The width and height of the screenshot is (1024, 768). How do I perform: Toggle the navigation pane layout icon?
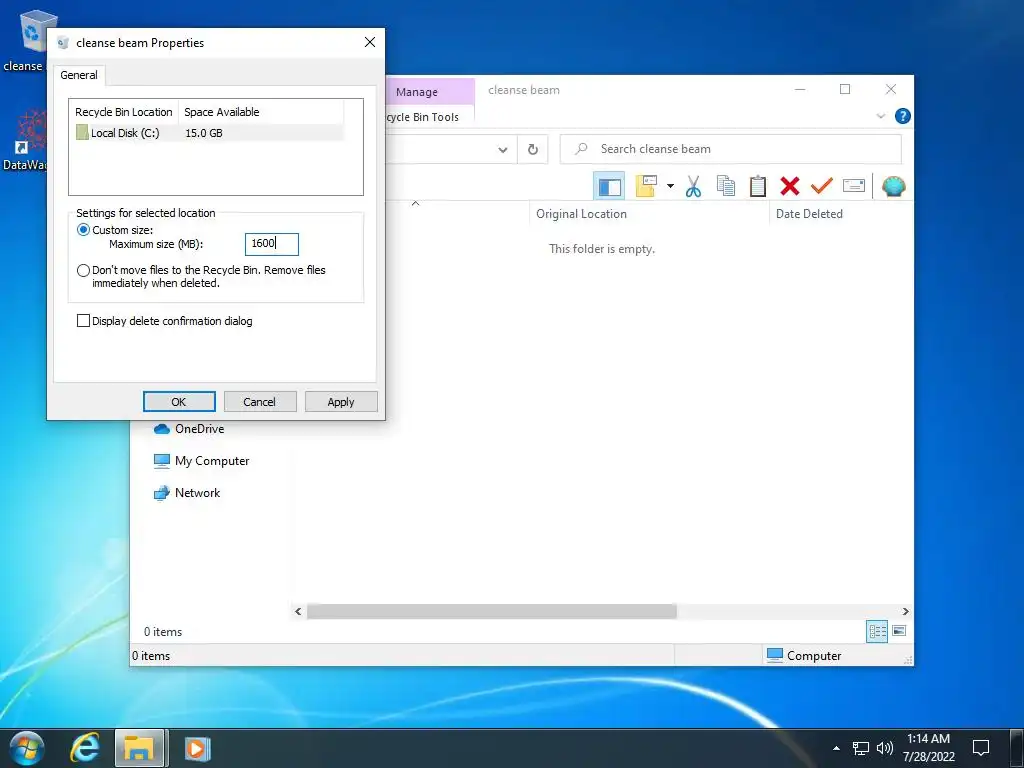[609, 187]
